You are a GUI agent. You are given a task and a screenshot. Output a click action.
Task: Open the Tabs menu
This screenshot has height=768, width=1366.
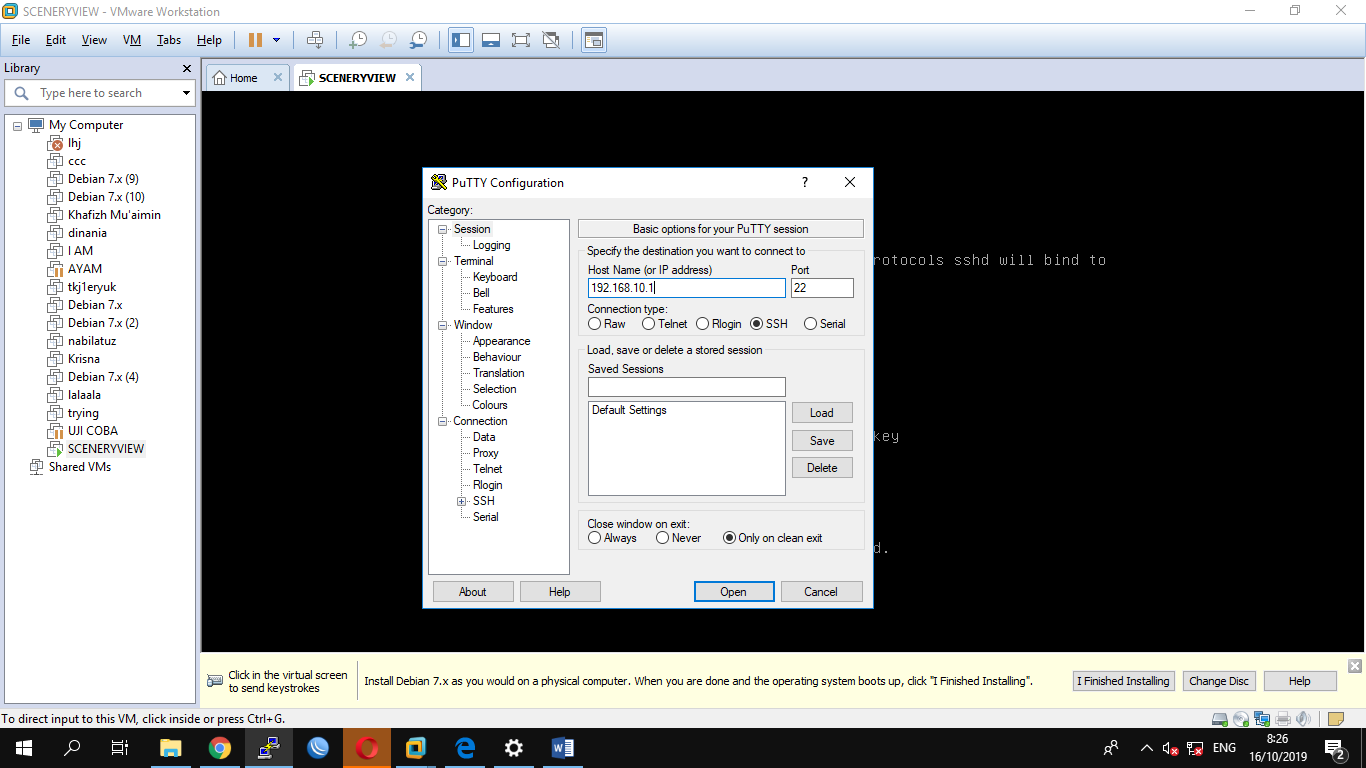click(169, 40)
